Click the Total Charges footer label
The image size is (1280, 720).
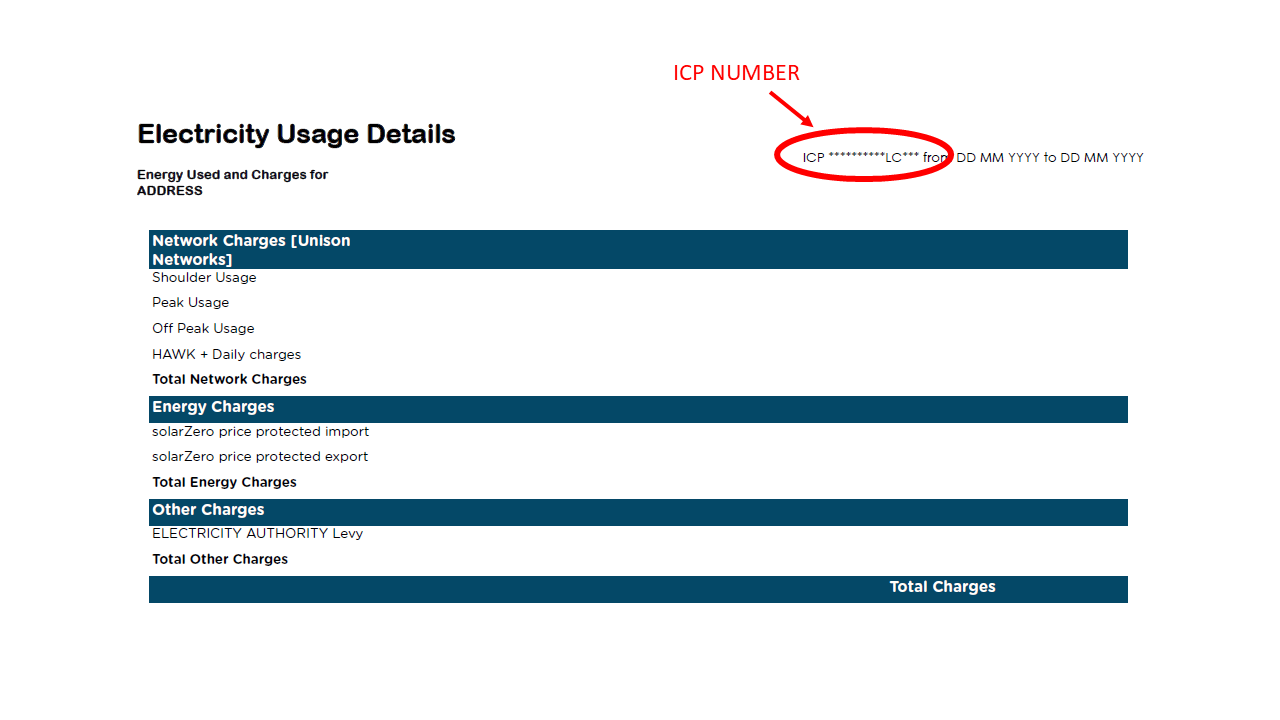click(942, 587)
